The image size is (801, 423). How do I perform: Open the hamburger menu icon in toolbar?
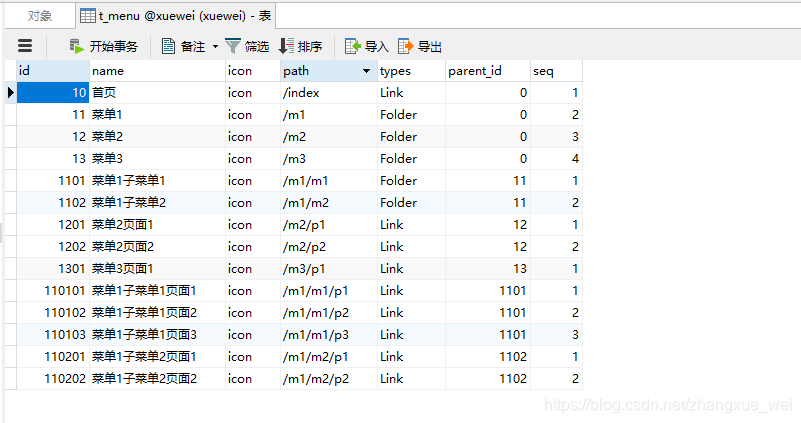point(25,46)
